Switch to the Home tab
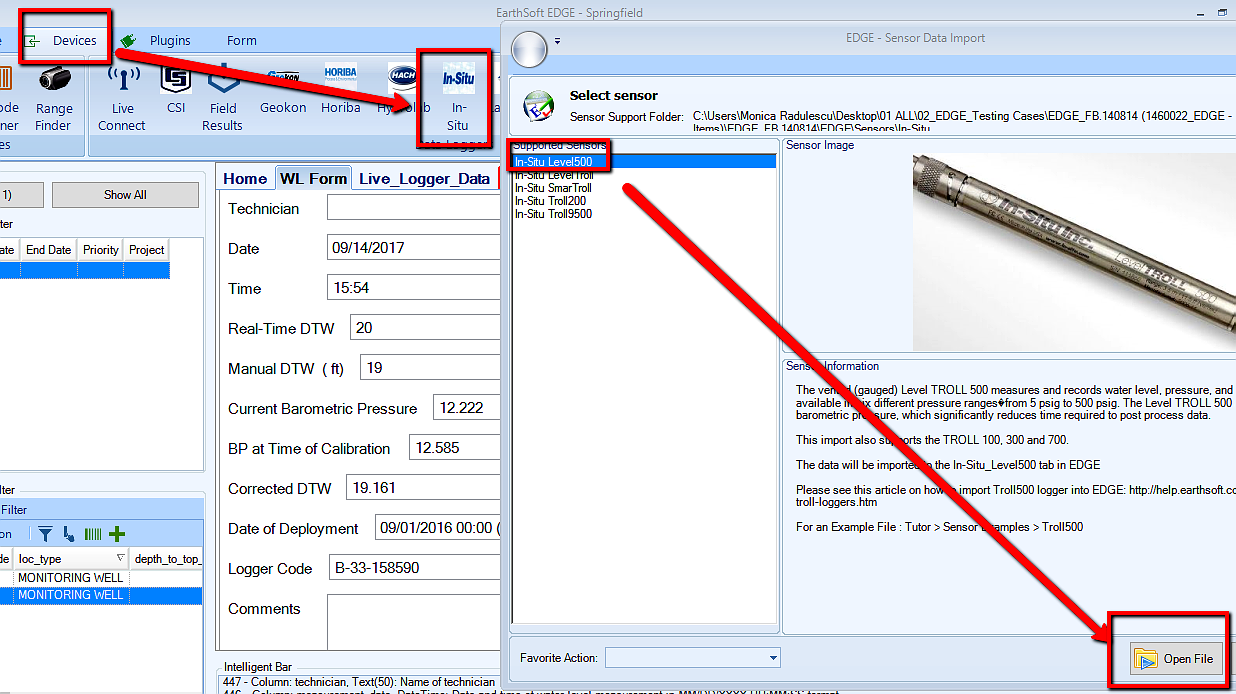 point(245,179)
